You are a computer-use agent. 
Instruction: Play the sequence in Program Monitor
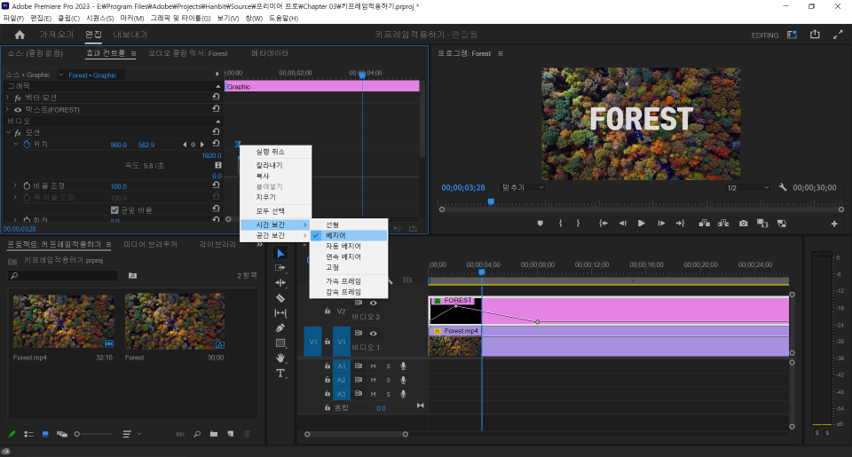[641, 223]
